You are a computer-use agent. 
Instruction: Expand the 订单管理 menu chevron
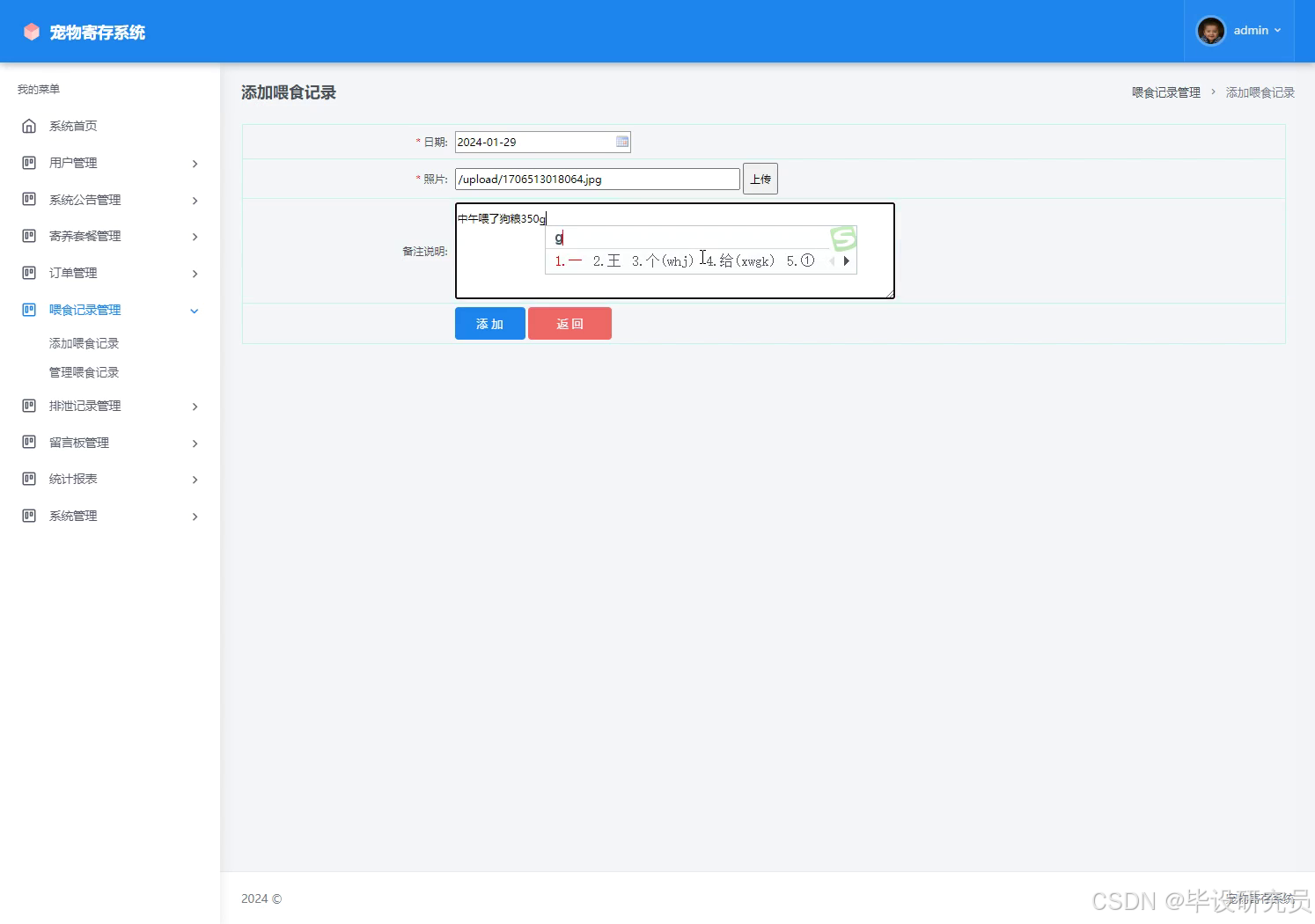pos(195,274)
